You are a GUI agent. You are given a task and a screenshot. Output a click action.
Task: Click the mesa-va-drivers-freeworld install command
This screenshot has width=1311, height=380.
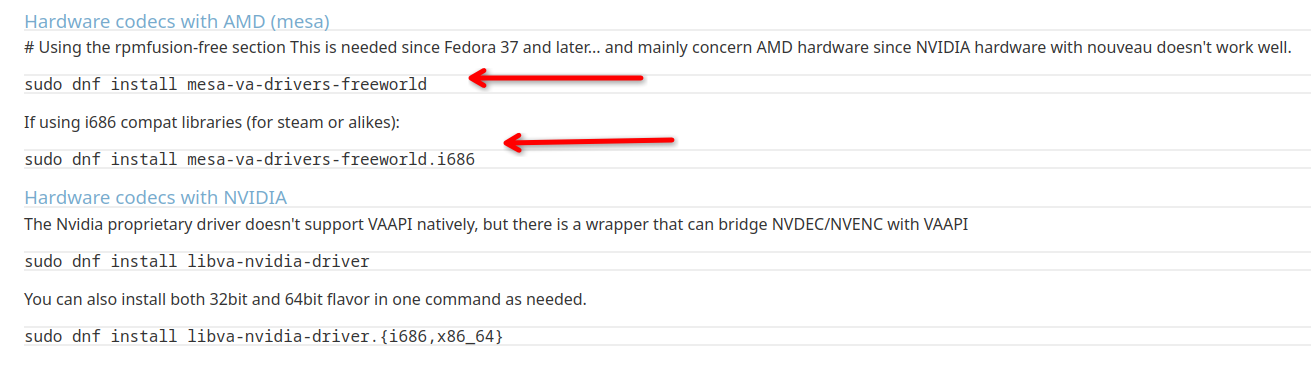click(226, 84)
